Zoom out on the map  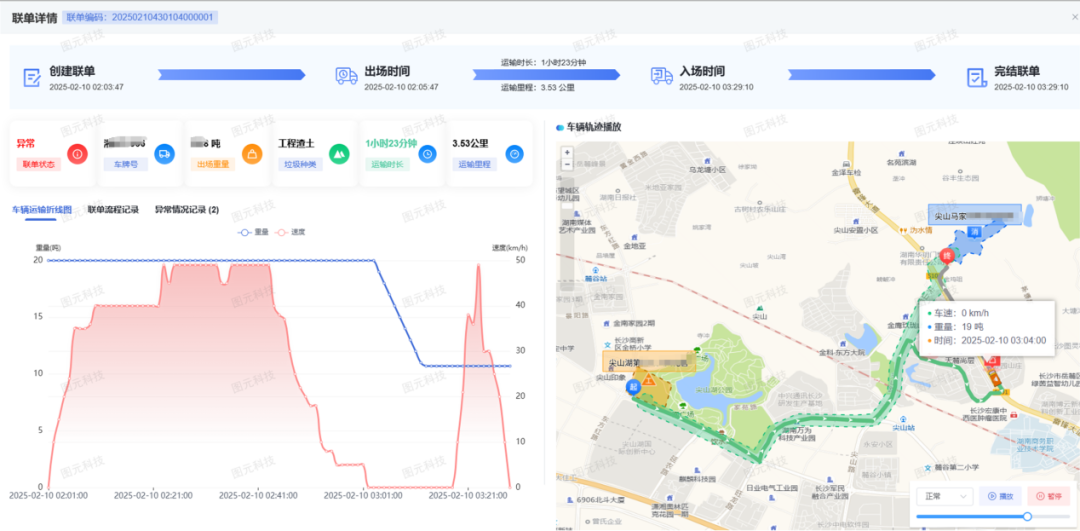pos(568,165)
